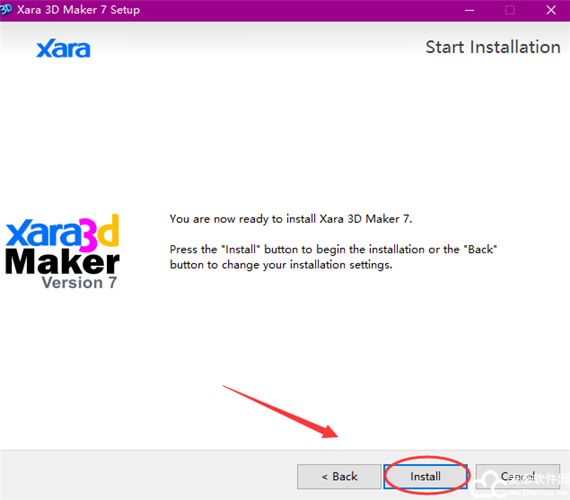
Task: Click the Version 7 logo text
Action: pos(79,283)
